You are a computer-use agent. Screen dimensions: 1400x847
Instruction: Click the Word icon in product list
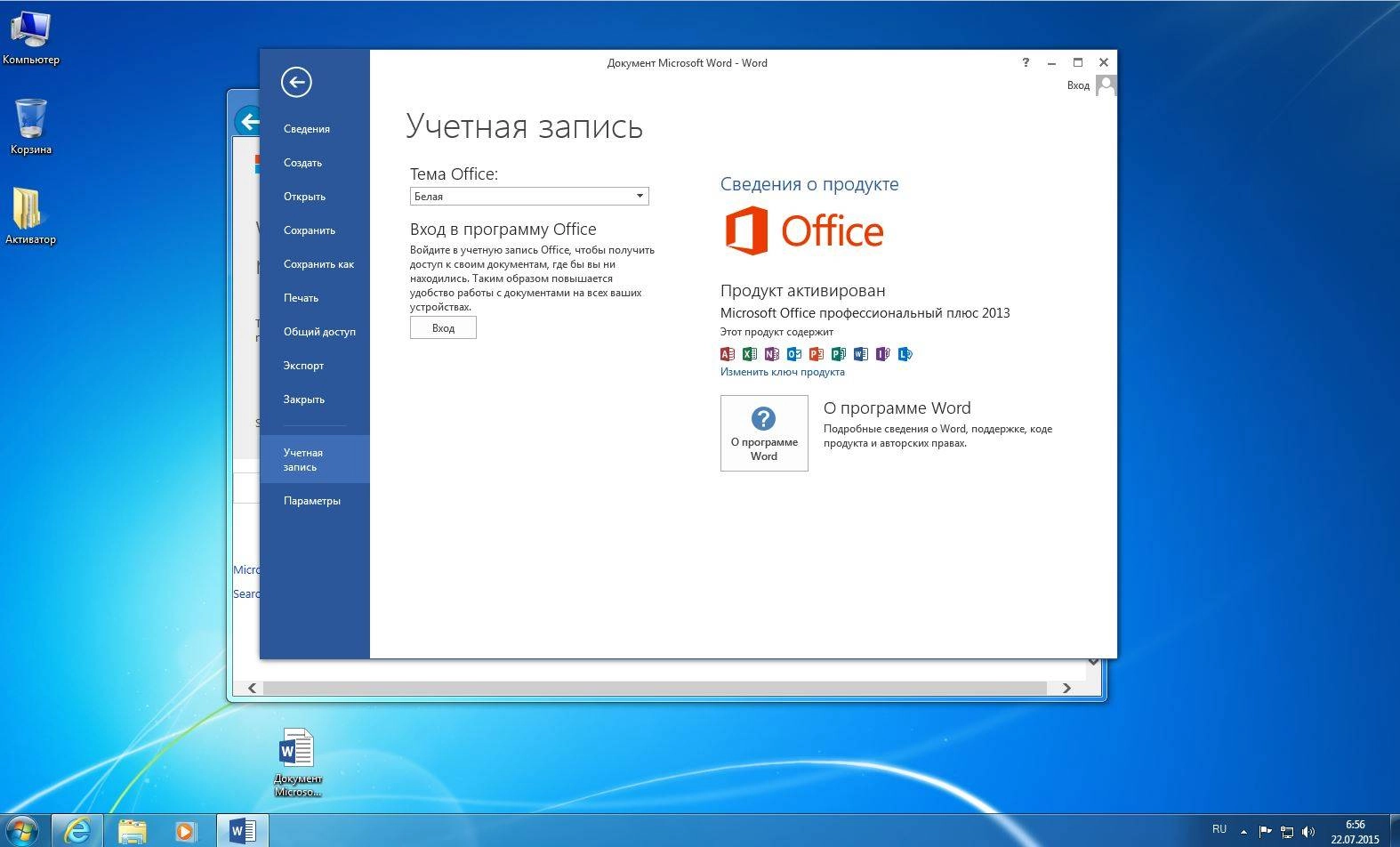pyautogui.click(x=861, y=354)
